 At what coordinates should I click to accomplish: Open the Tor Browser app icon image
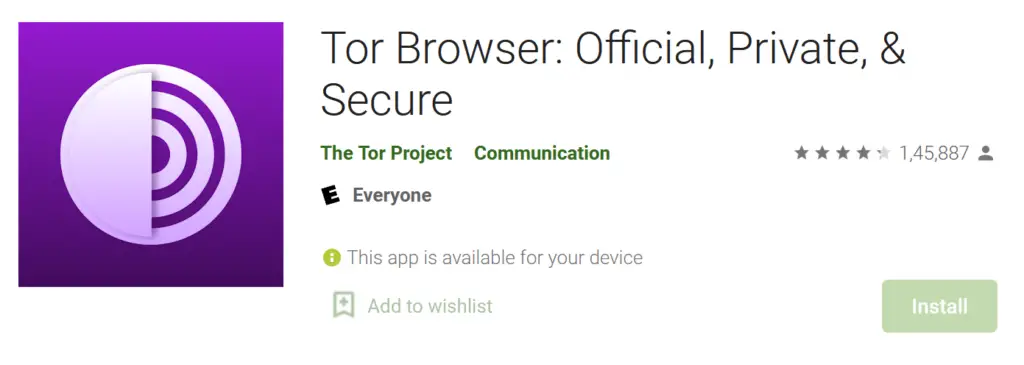151,154
